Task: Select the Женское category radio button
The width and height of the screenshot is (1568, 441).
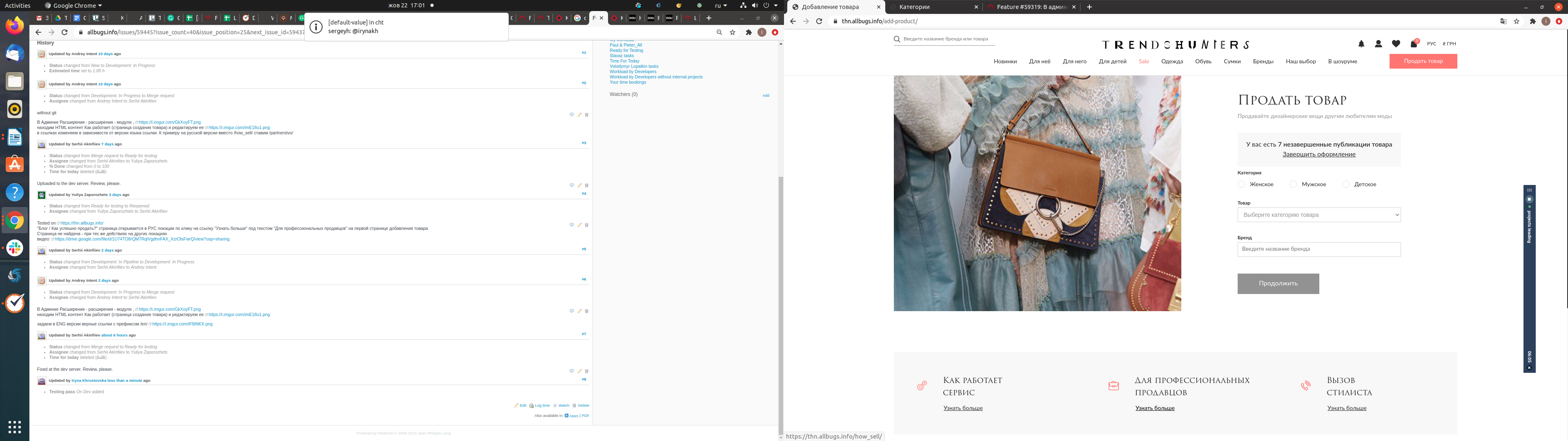Action: (1241, 184)
